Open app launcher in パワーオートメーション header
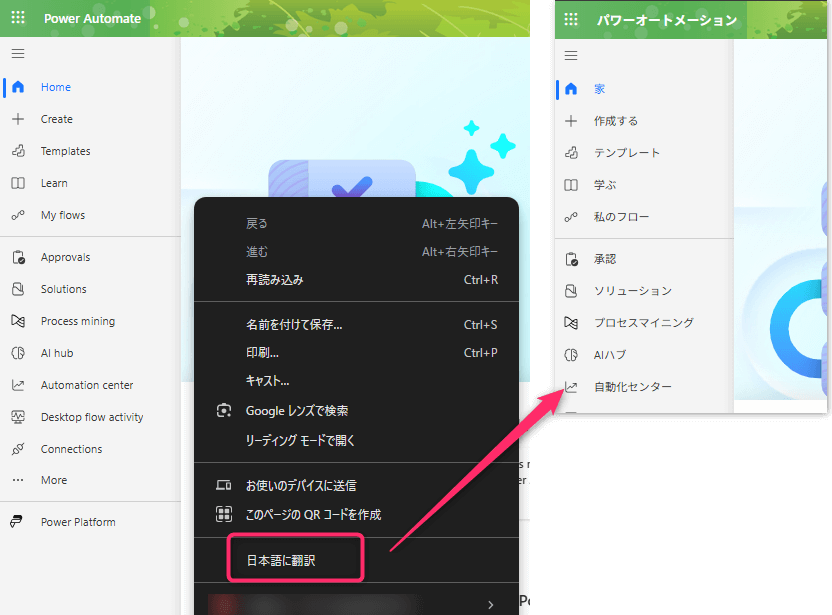The image size is (832, 615). coord(571,20)
